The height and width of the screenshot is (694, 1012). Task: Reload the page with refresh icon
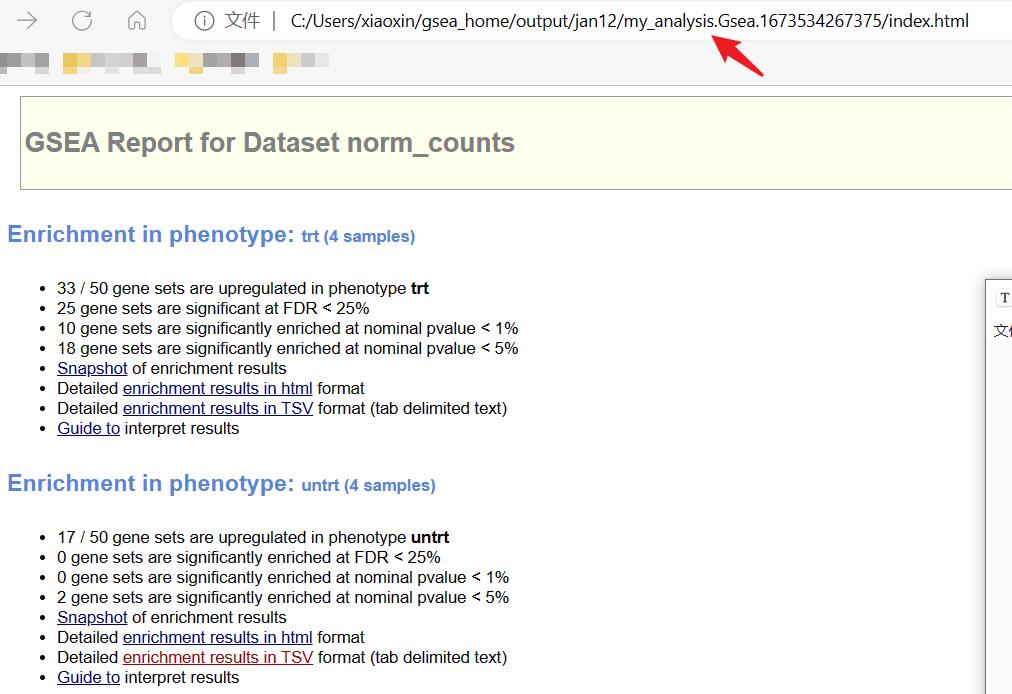coord(82,20)
